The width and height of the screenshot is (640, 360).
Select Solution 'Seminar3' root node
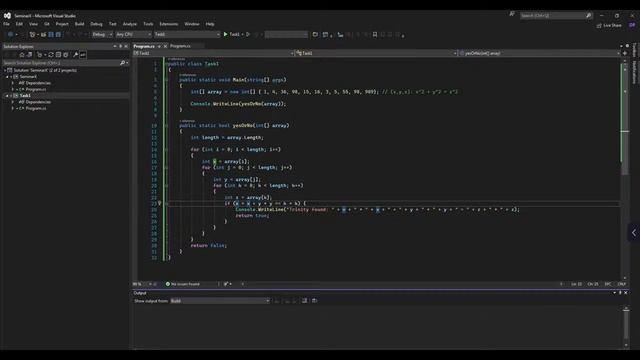[45, 70]
